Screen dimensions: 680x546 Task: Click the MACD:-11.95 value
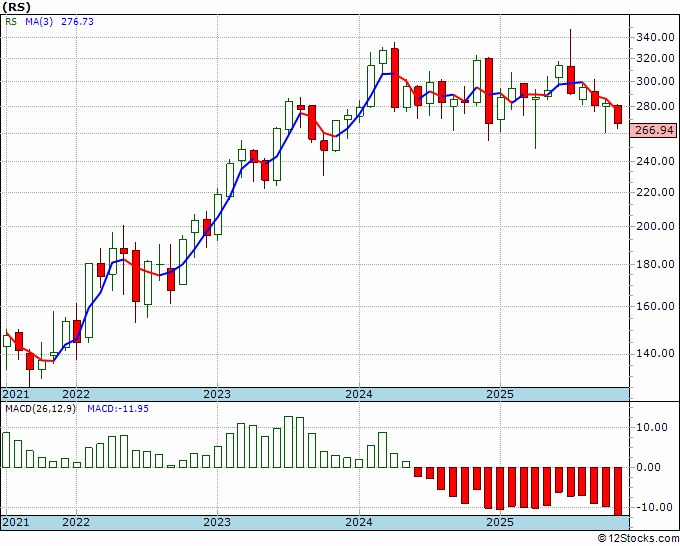coord(118,409)
